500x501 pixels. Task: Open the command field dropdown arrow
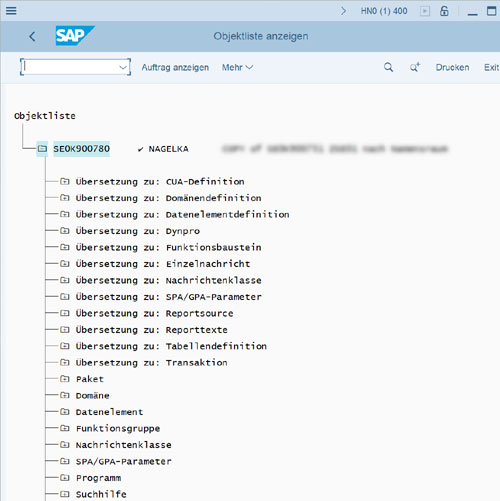tap(123, 67)
